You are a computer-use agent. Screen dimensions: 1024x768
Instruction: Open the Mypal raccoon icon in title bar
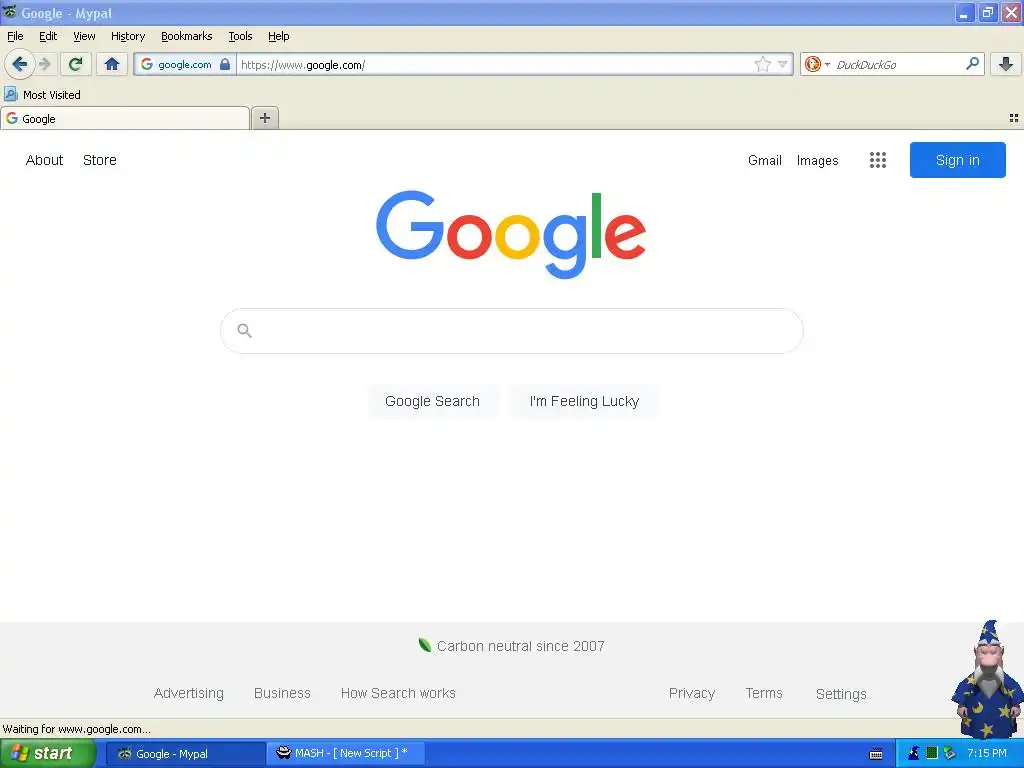(10, 12)
